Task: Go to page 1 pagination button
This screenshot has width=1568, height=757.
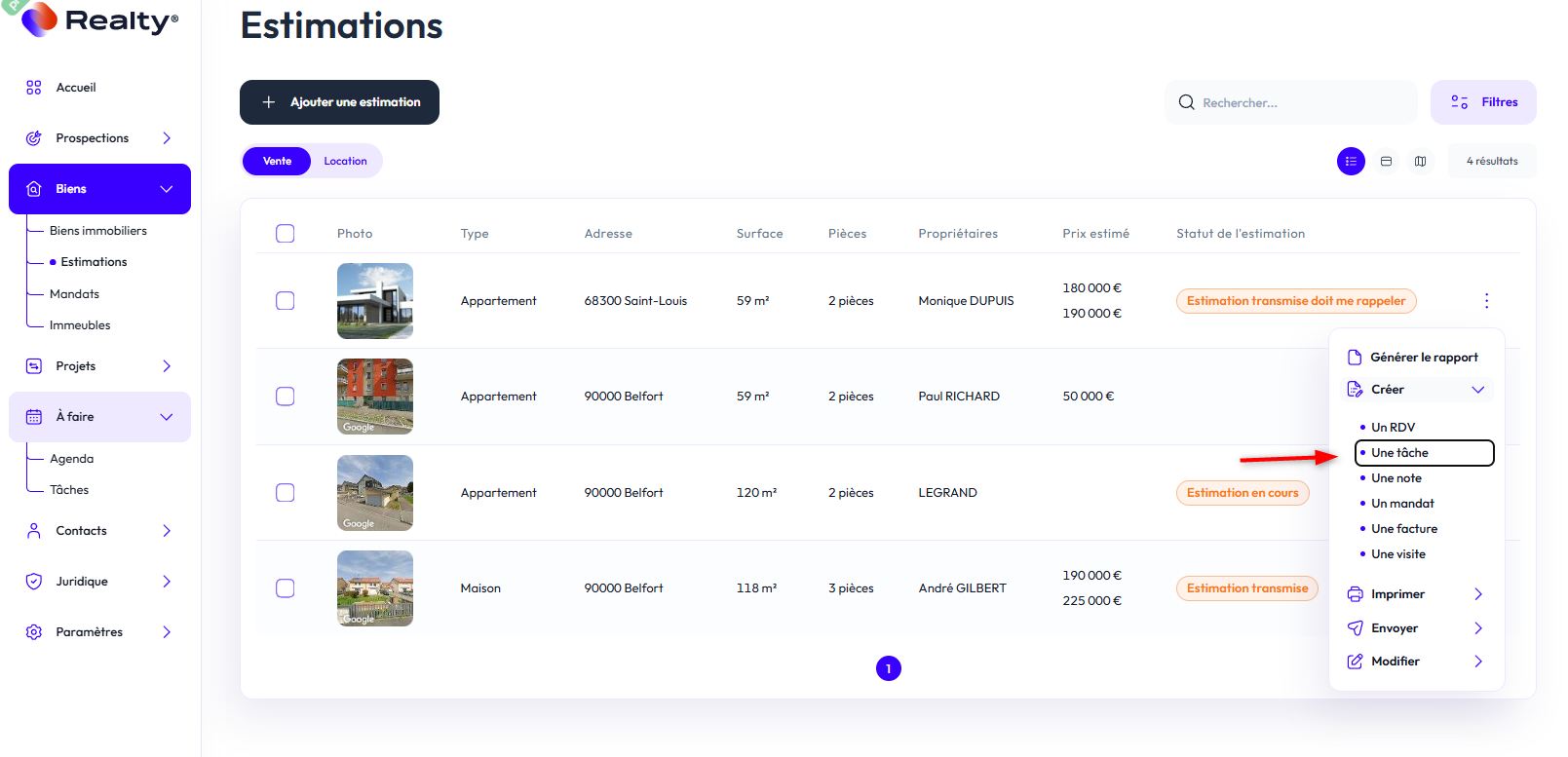Action: tap(888, 668)
